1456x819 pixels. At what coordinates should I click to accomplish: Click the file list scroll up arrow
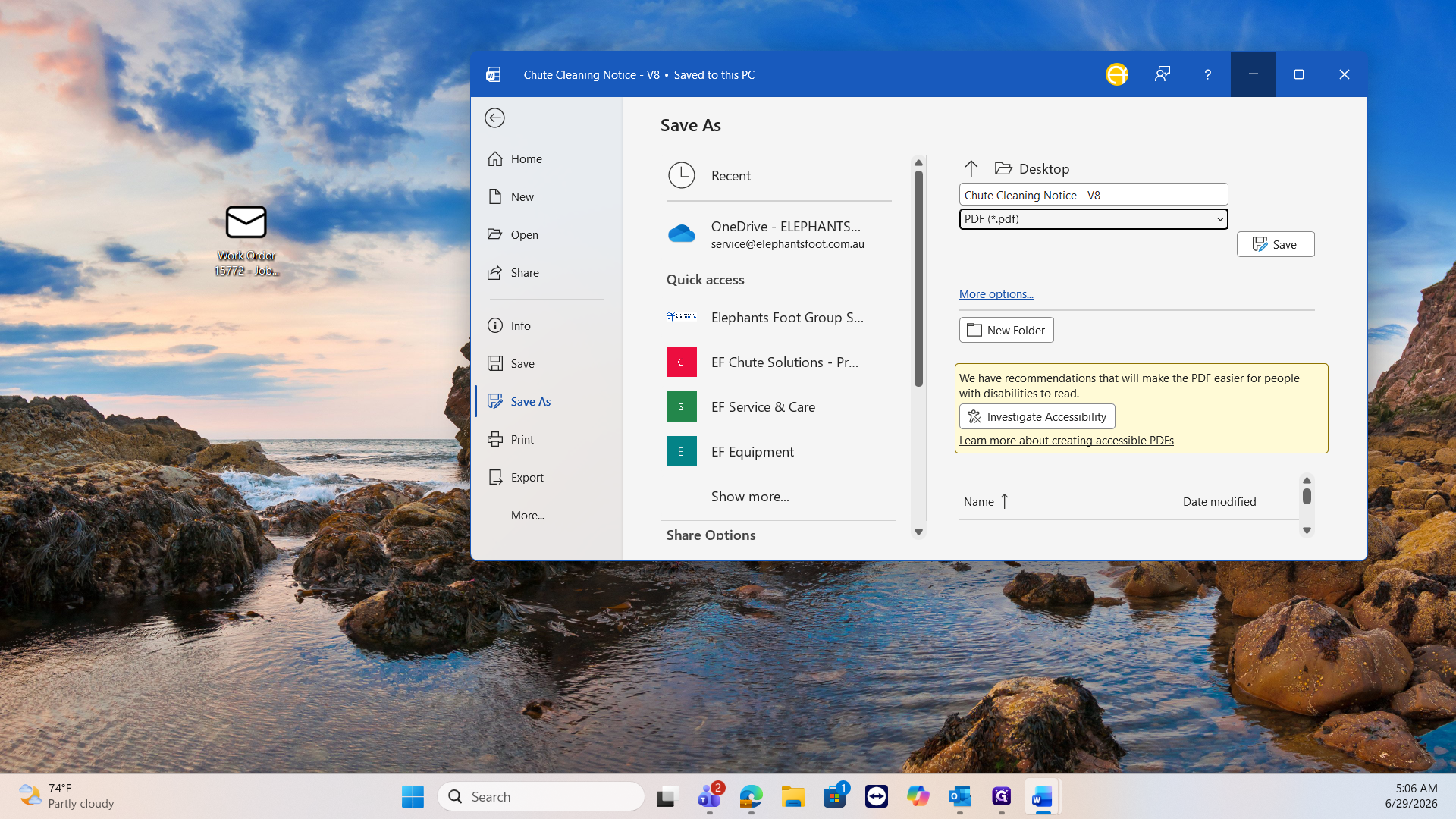[1307, 480]
